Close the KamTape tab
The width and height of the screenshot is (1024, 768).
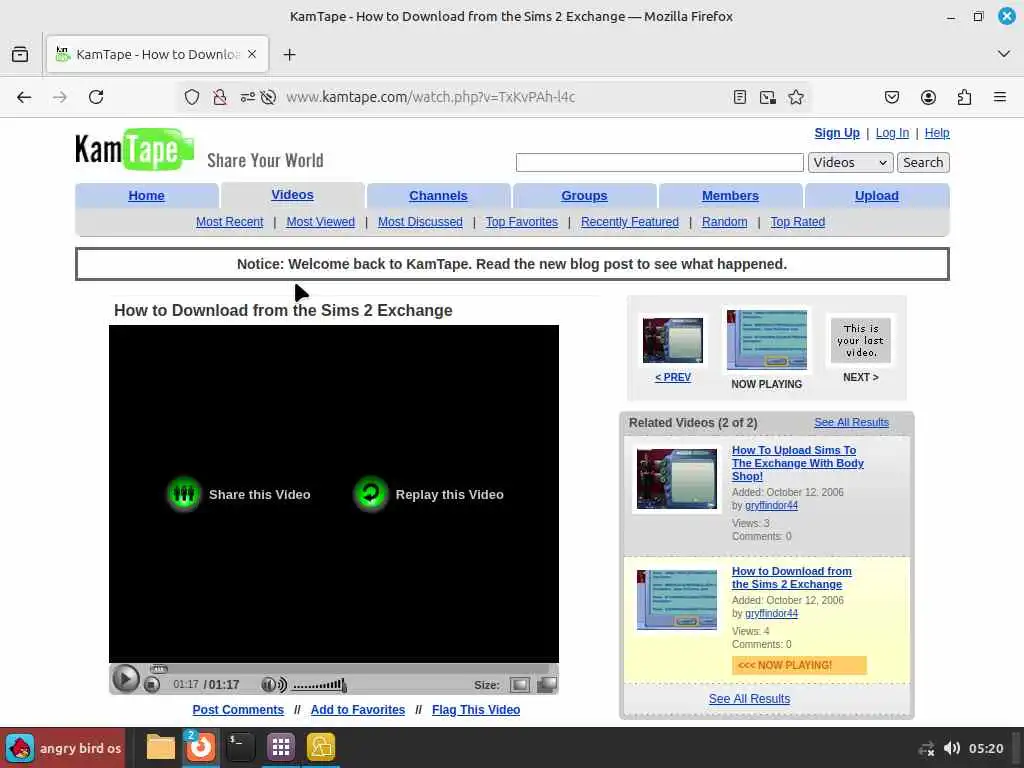tap(252, 54)
